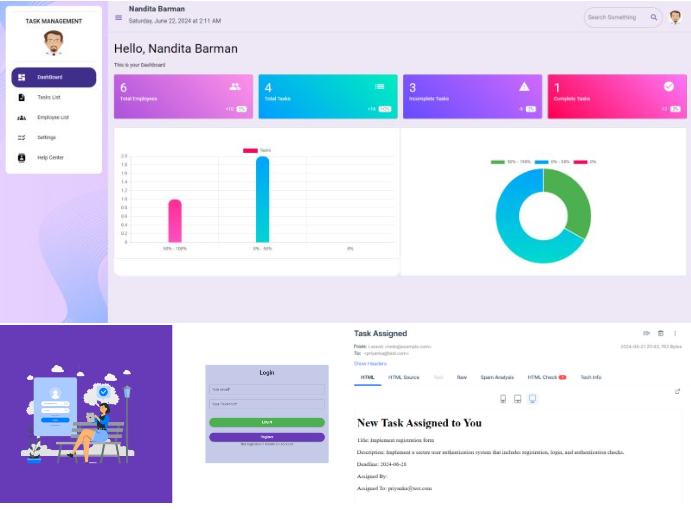This screenshot has height=510, width=691.
Task: Click the Search Something input field
Action: (617, 17)
